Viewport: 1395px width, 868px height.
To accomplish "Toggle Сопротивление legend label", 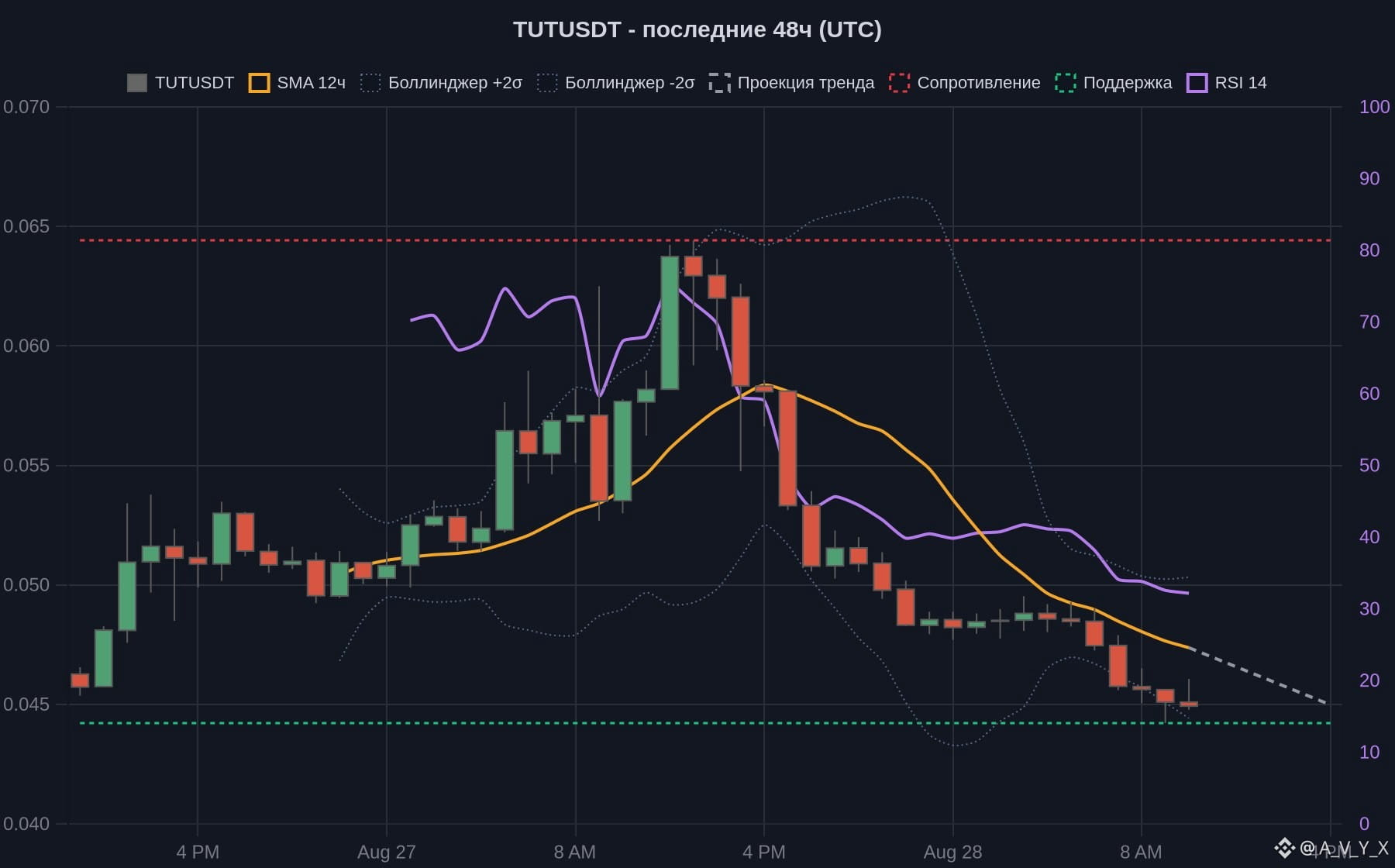I will point(979,83).
